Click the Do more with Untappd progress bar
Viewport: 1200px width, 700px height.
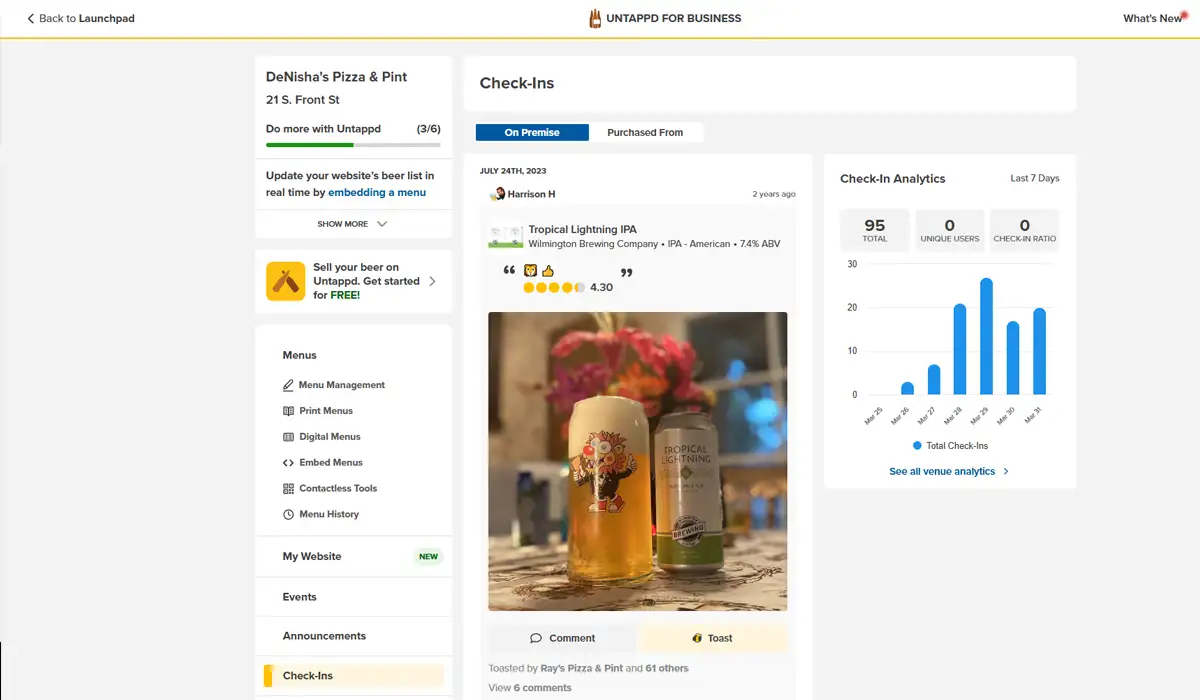tap(352, 143)
